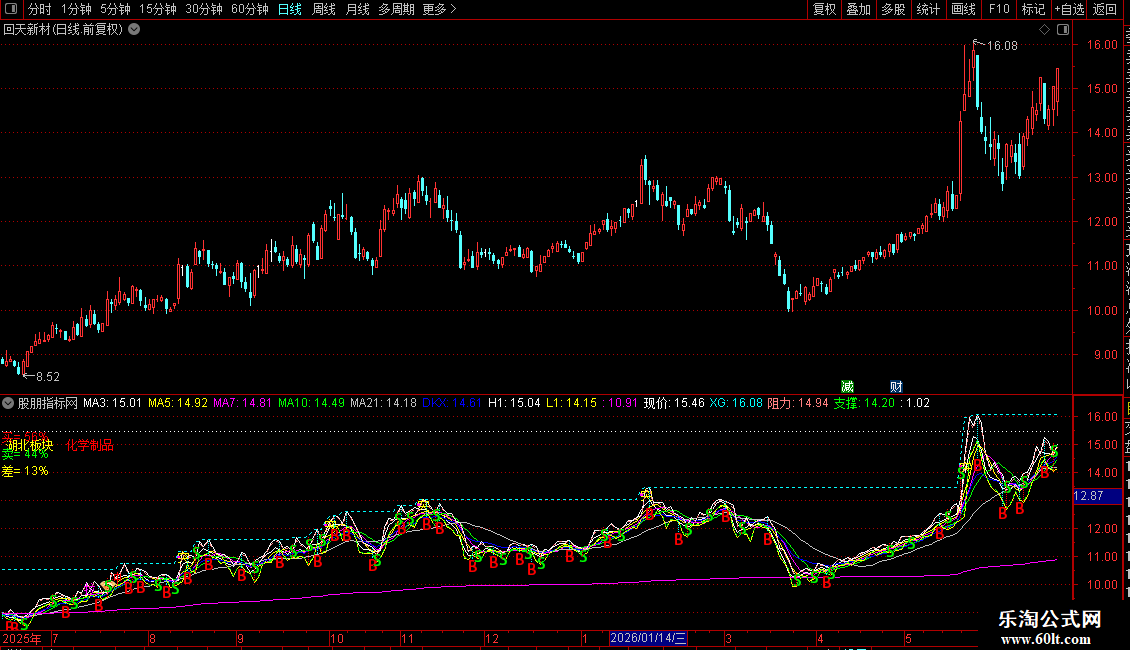The width and height of the screenshot is (1130, 650).
Task: Select the 5分钟 timeframe
Action: pos(115,9)
